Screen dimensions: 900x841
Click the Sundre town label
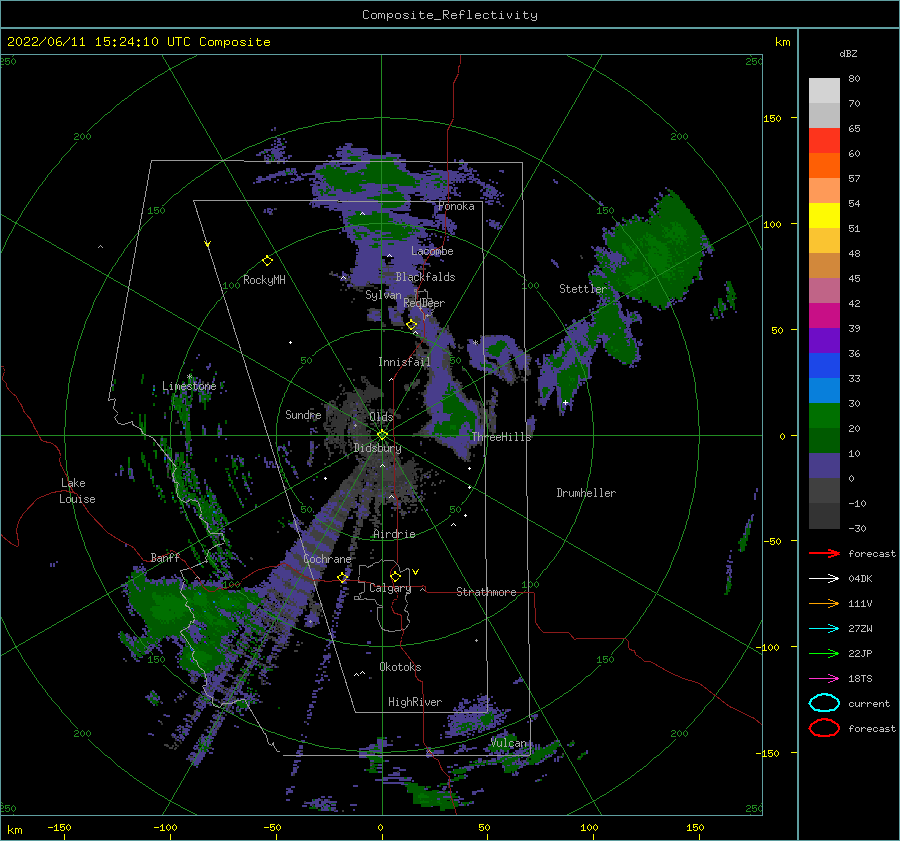click(x=303, y=414)
